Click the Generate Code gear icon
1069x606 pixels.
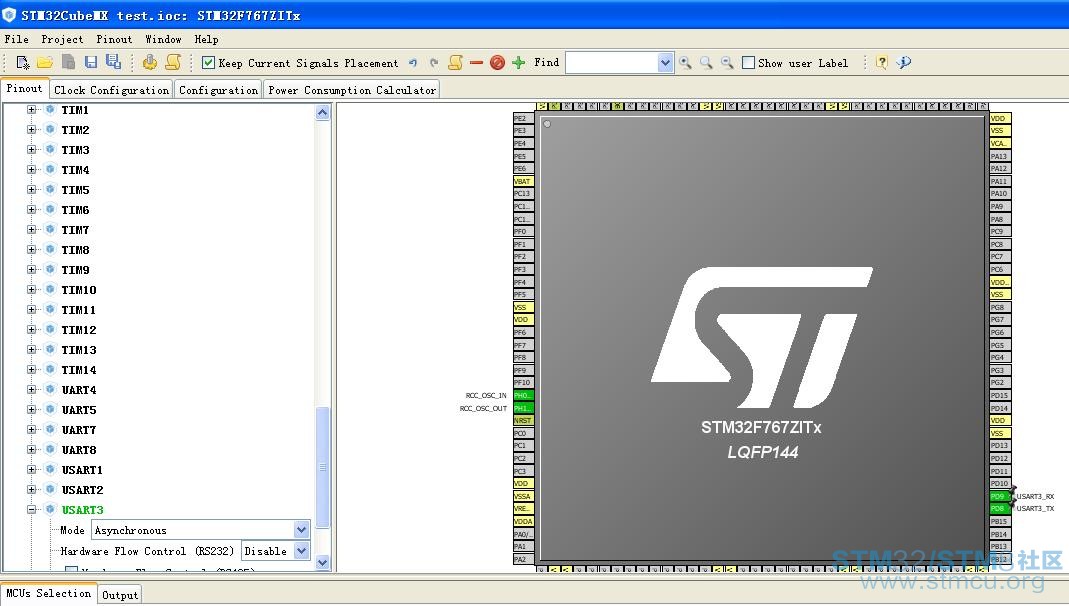click(149, 63)
